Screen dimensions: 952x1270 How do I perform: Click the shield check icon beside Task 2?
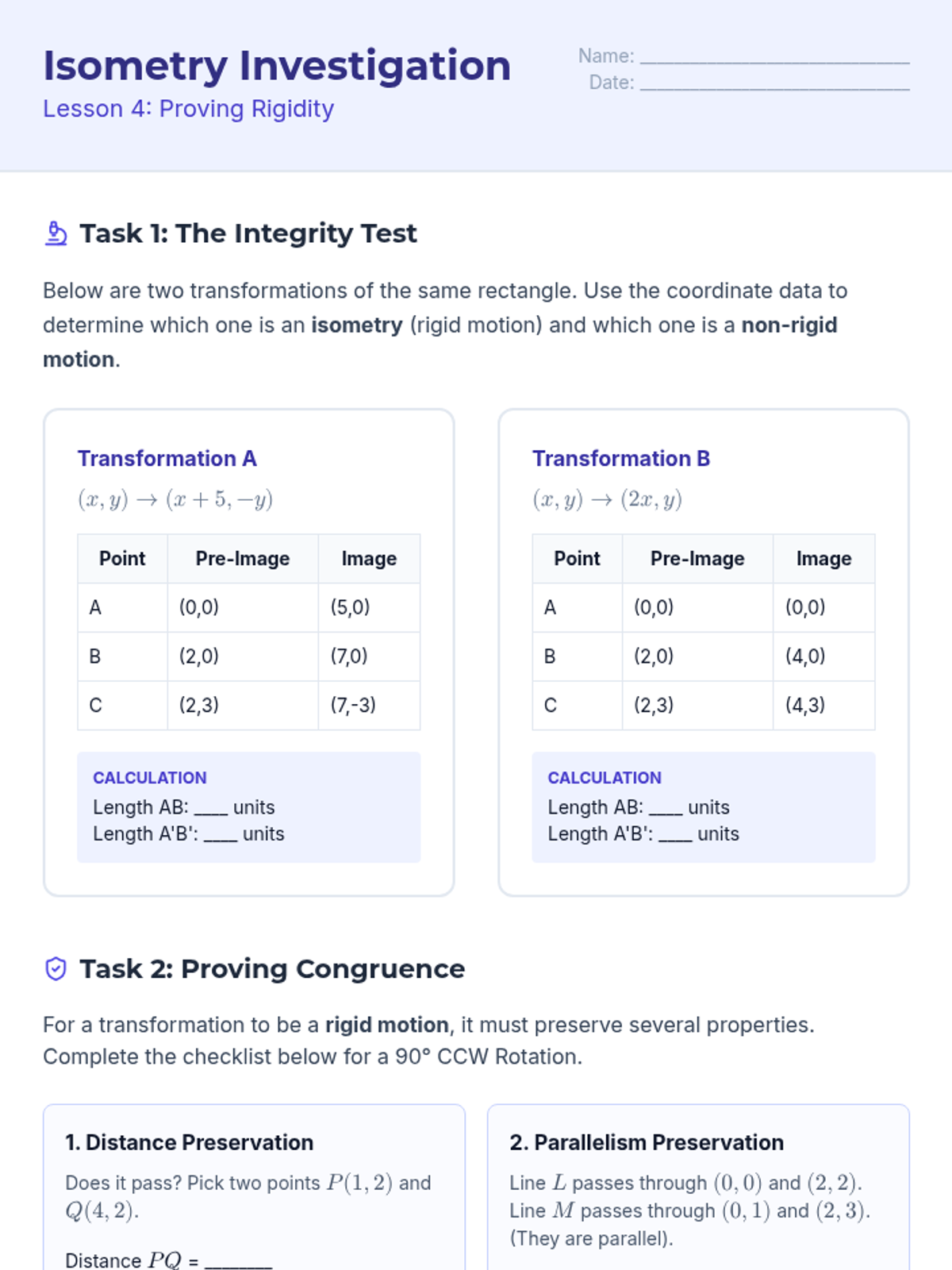[56, 969]
